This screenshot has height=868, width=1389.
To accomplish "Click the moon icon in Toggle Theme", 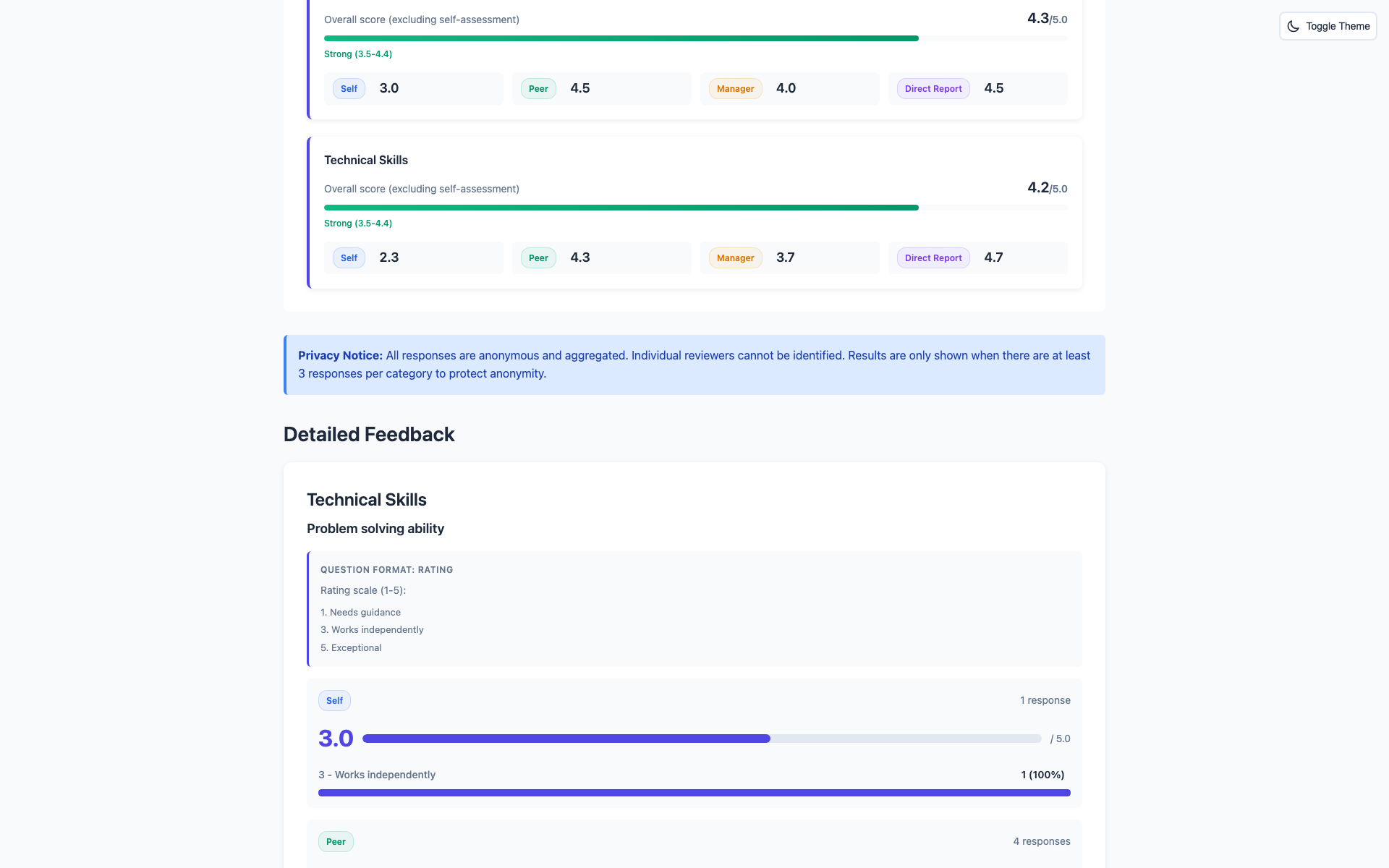I will (x=1293, y=26).
